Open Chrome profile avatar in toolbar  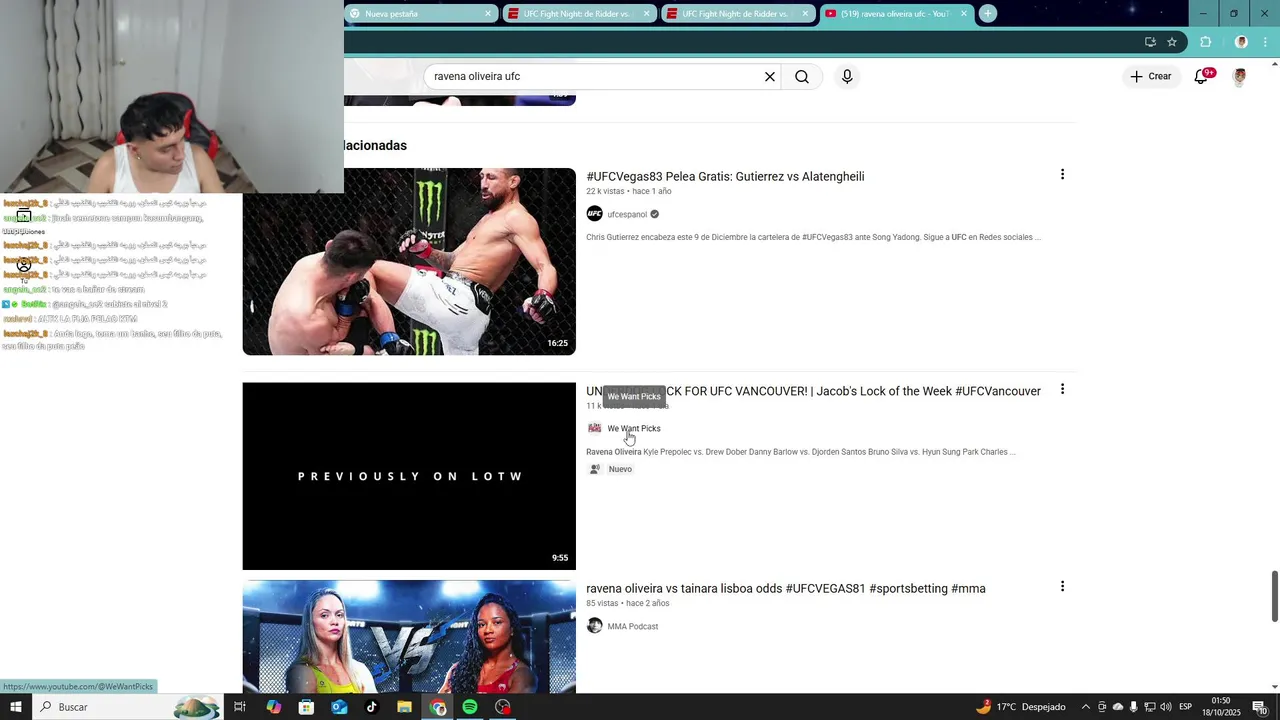pos(1241,42)
